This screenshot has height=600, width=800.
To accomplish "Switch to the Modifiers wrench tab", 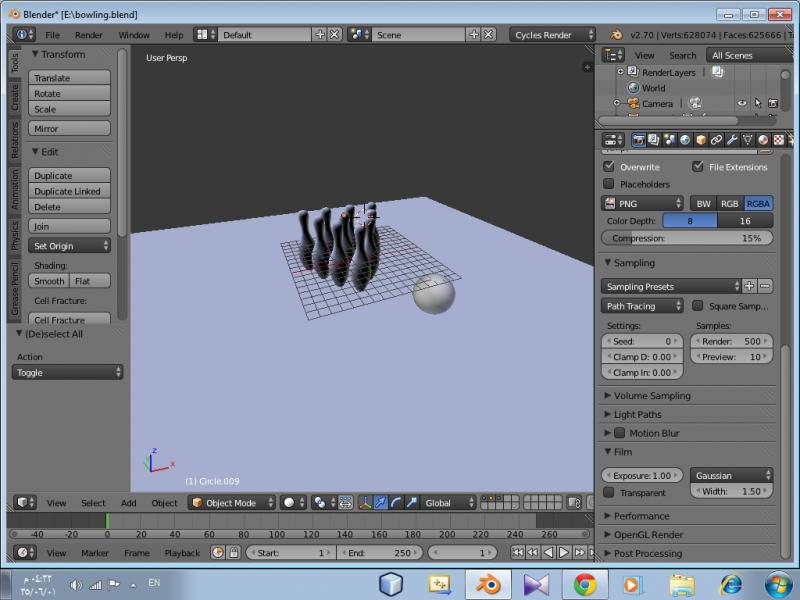I will (x=732, y=140).
